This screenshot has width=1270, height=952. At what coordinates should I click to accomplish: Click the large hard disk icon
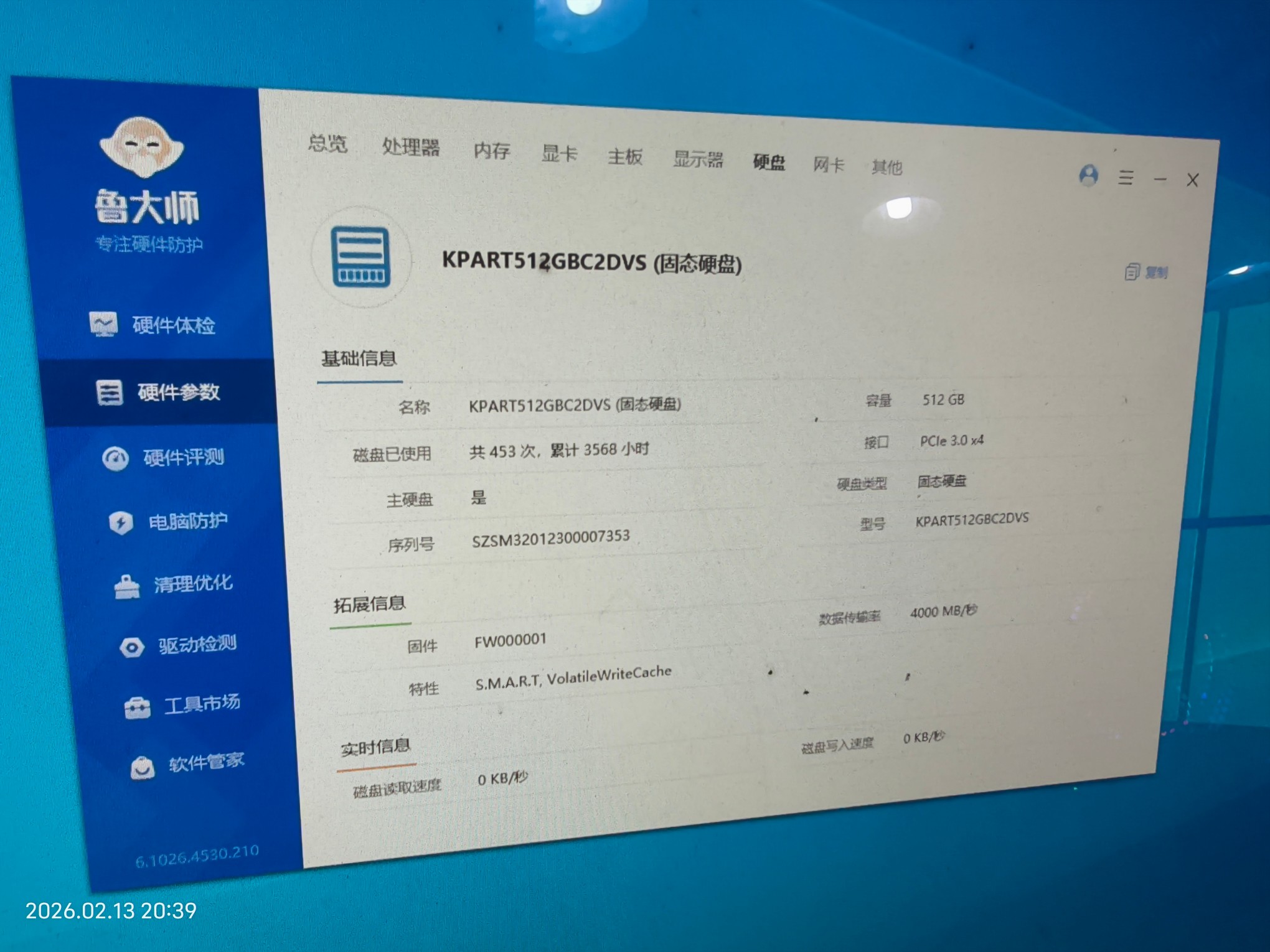tap(361, 258)
